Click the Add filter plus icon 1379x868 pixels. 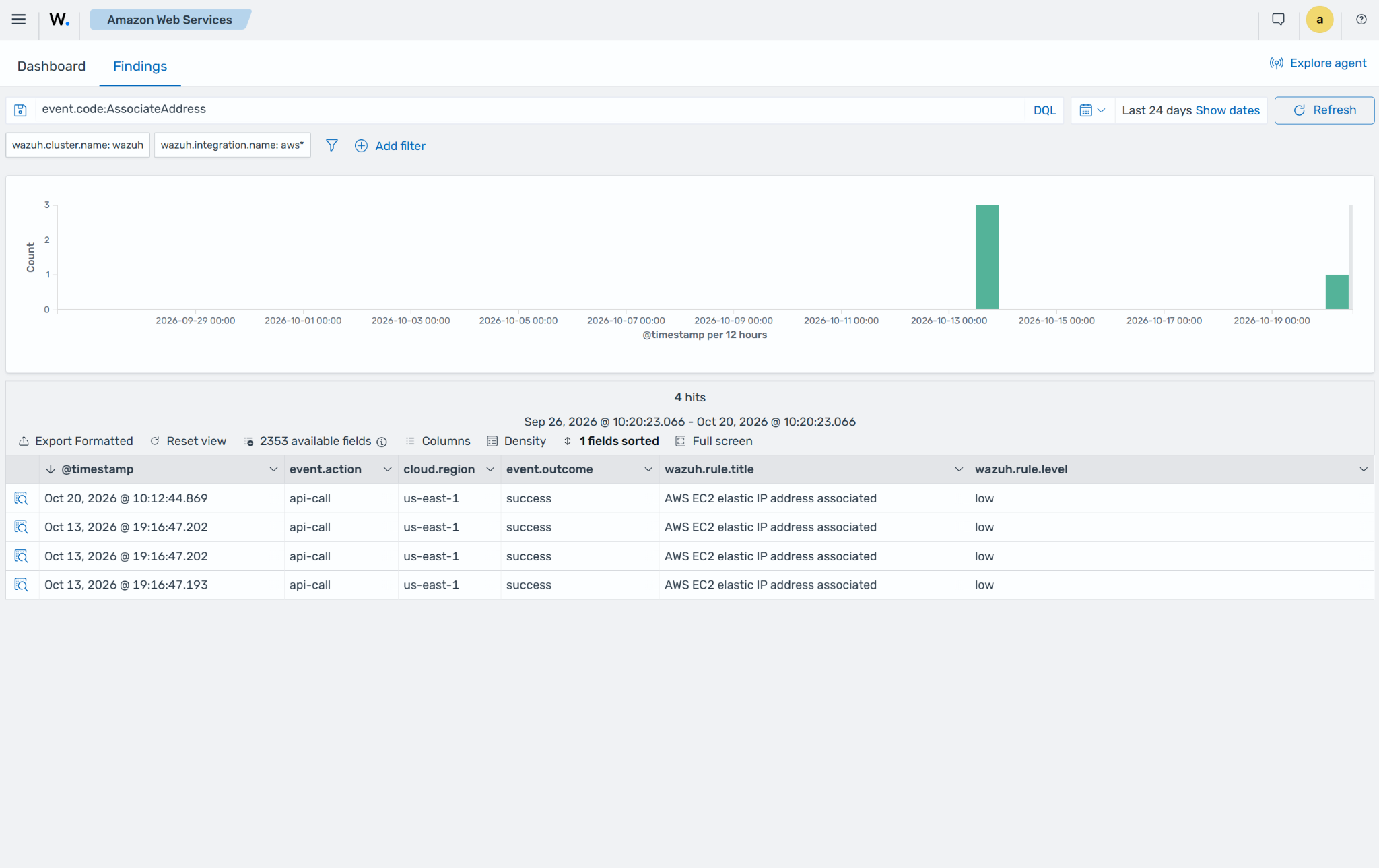pyautogui.click(x=361, y=146)
